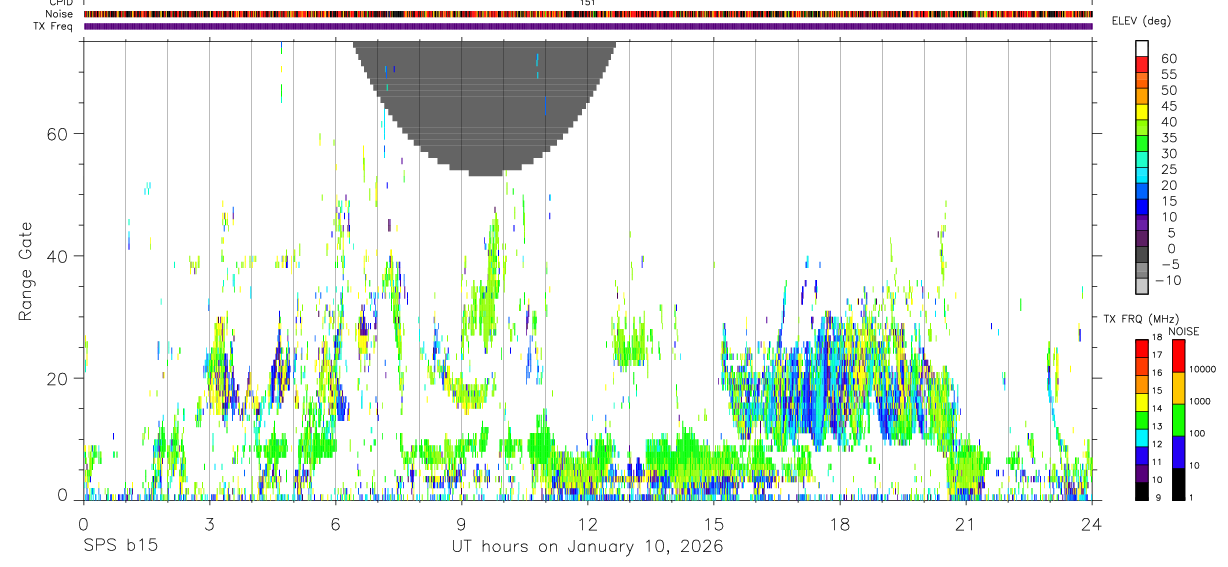Image resolution: width=1228 pixels, height=567 pixels.
Task: Click the '12' tick on UT hours axis
Action: tap(587, 524)
